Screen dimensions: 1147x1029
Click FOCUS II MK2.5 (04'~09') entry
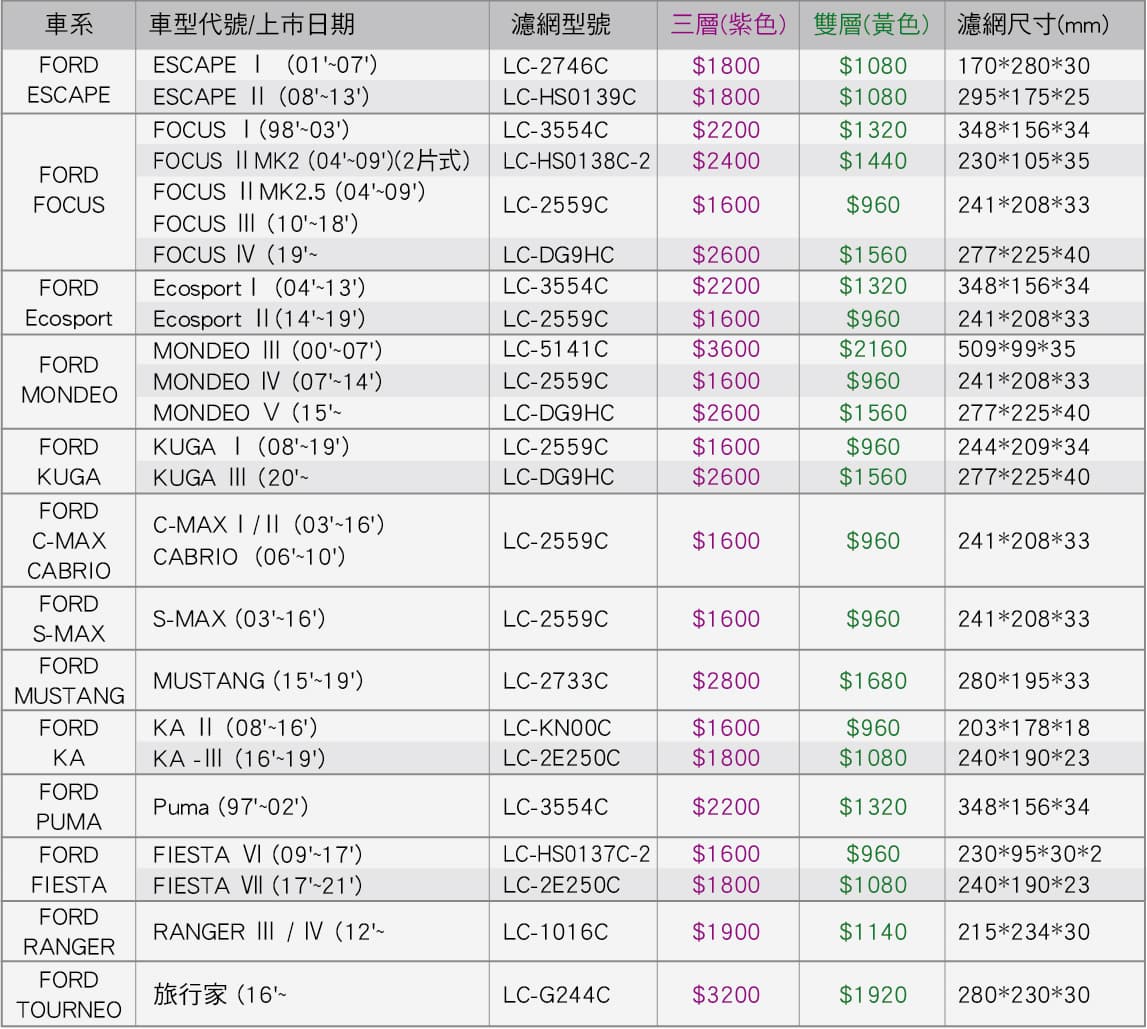coord(289,192)
